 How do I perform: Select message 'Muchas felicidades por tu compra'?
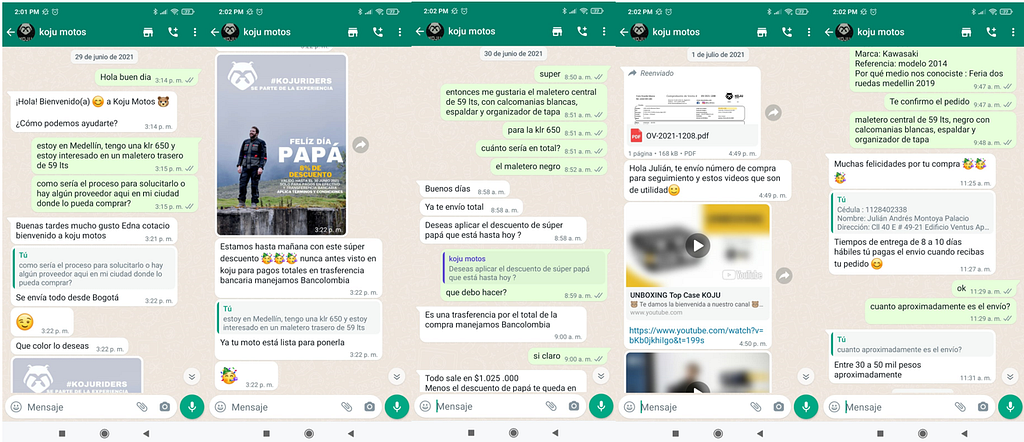[x=912, y=170]
